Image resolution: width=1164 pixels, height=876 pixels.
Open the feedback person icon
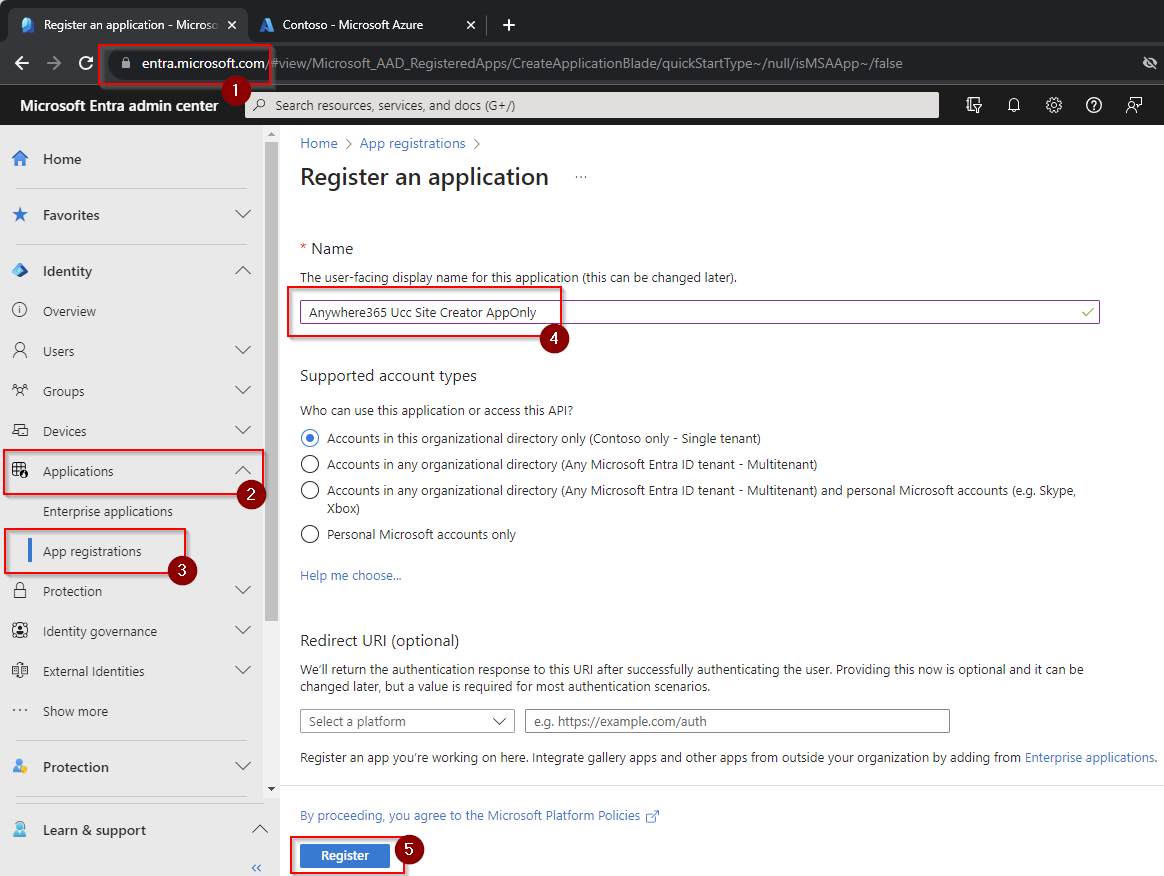pos(1134,105)
